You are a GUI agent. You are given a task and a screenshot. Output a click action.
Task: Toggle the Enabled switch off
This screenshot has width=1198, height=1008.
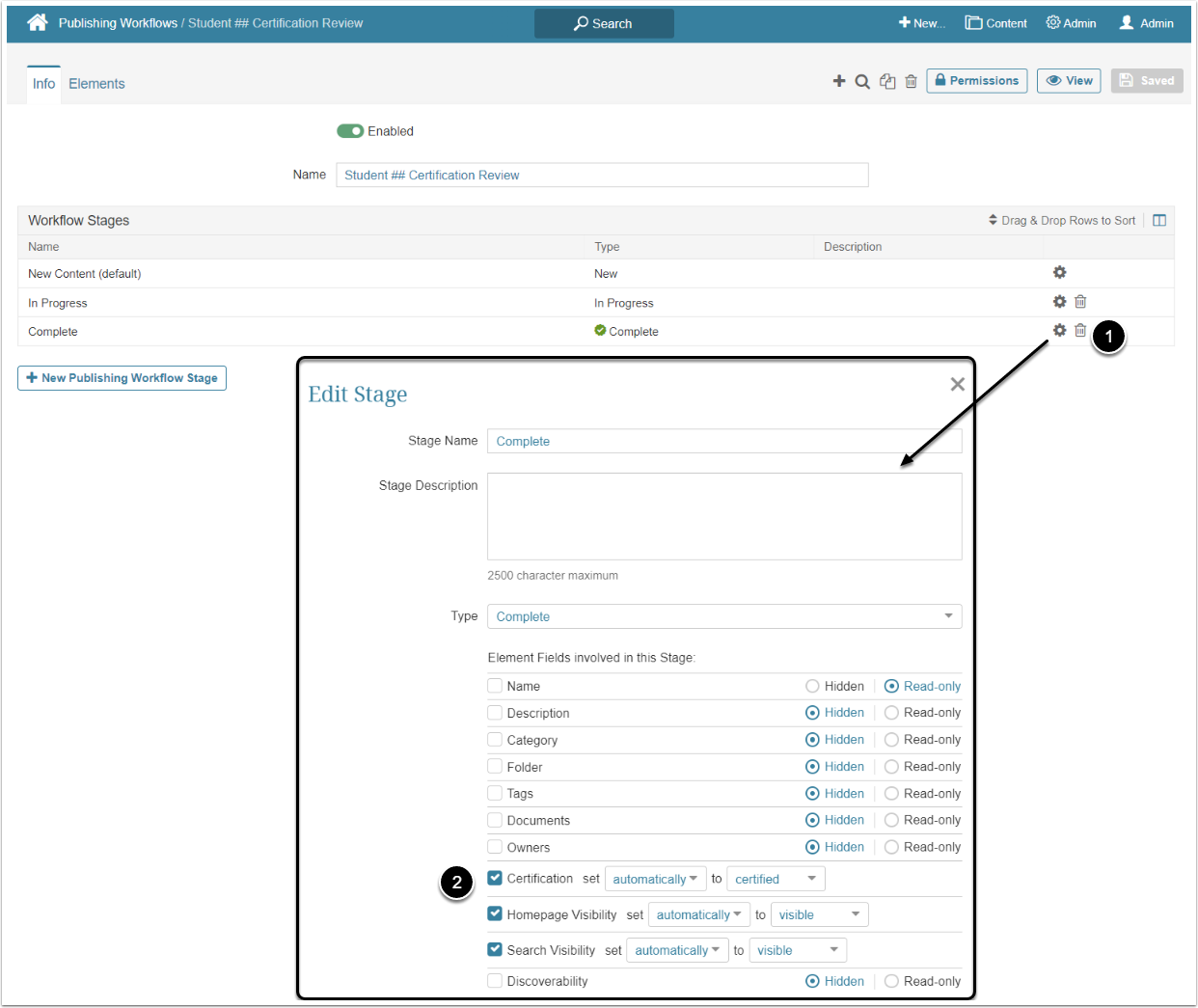point(350,131)
